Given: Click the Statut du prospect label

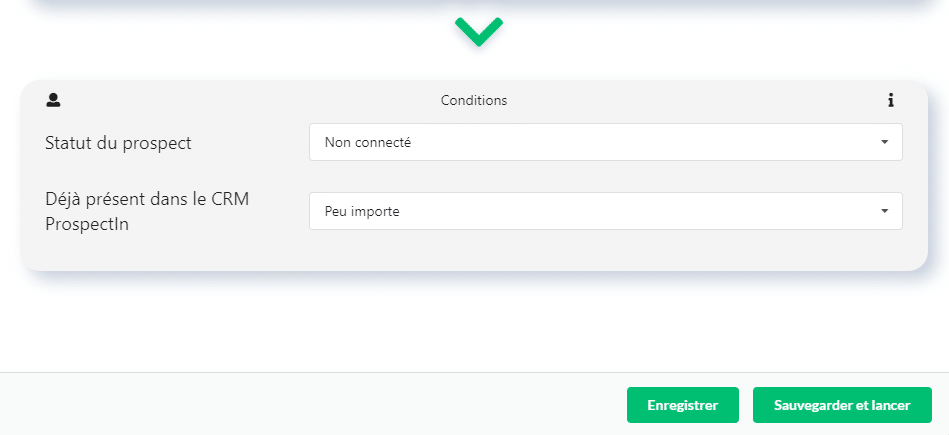Looking at the screenshot, I should click(x=118, y=143).
